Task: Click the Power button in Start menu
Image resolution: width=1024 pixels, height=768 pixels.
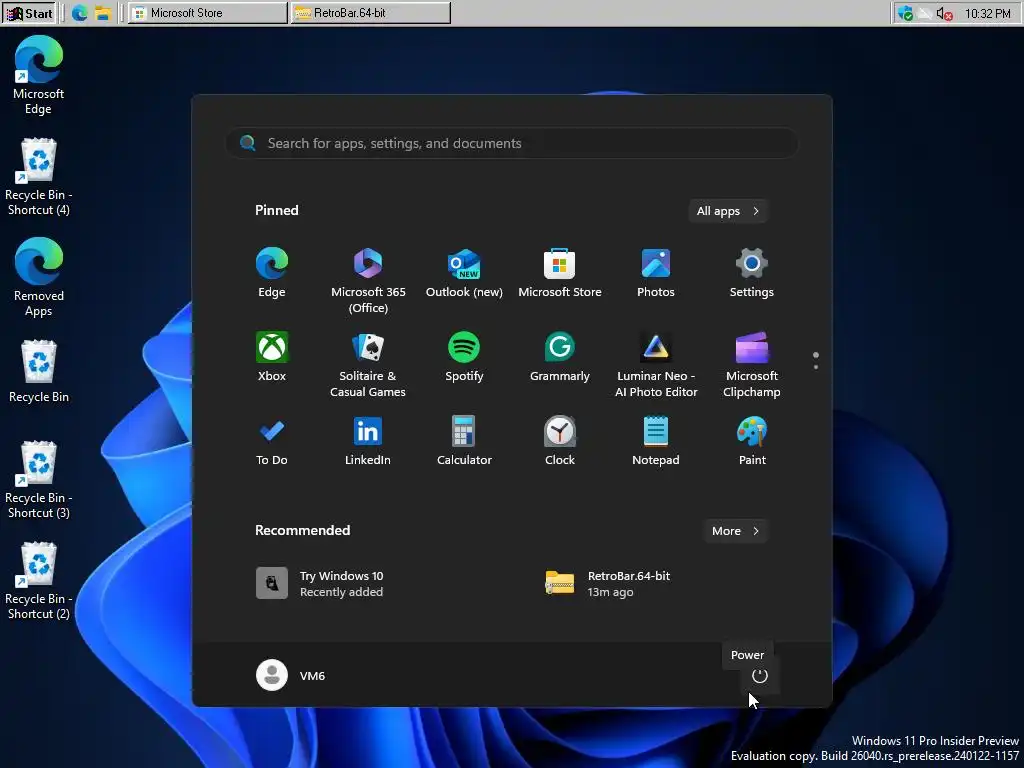Action: (759, 676)
